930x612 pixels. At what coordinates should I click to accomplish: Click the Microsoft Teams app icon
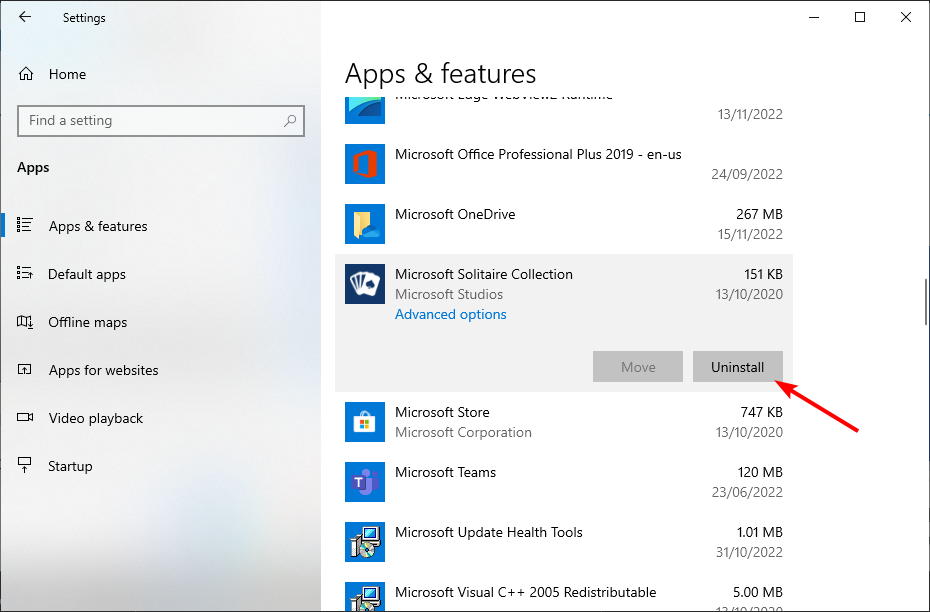coord(364,482)
